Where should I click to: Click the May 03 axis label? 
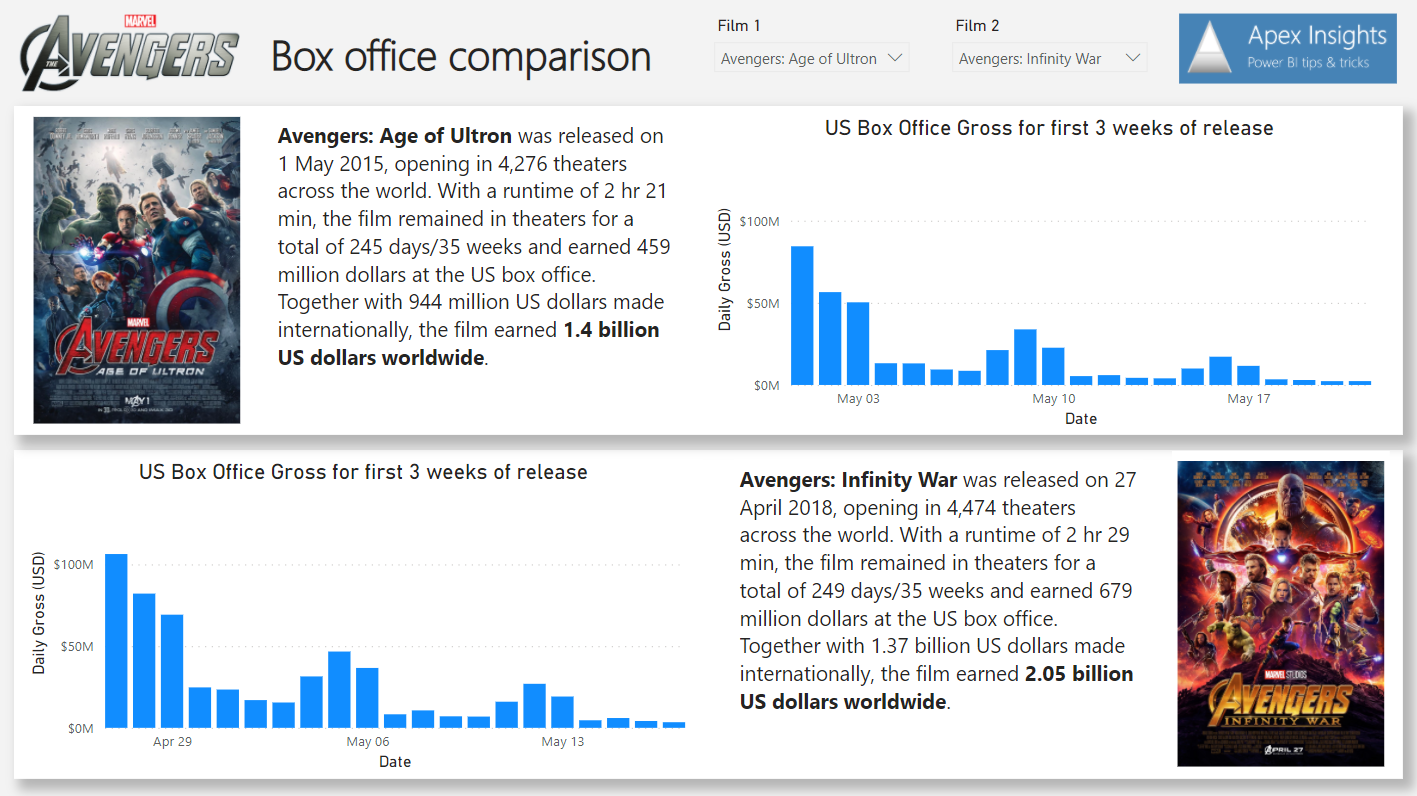858,399
